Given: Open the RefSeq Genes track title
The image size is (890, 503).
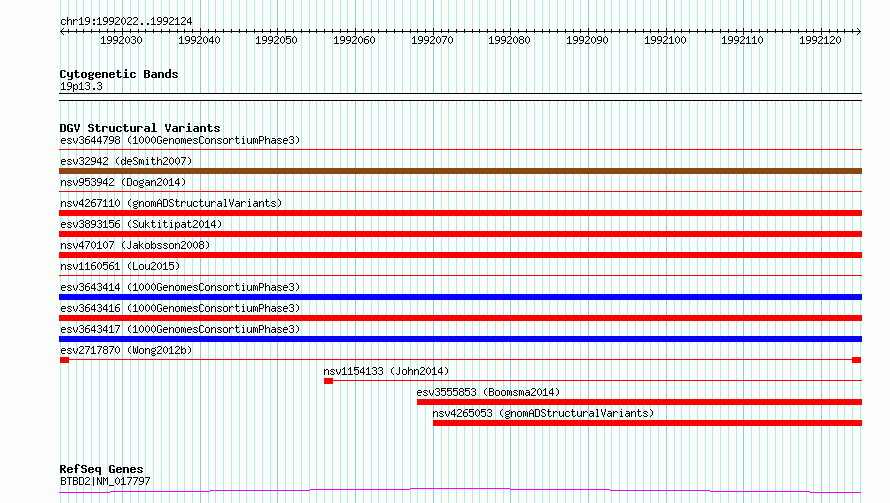Looking at the screenshot, I should point(102,470).
